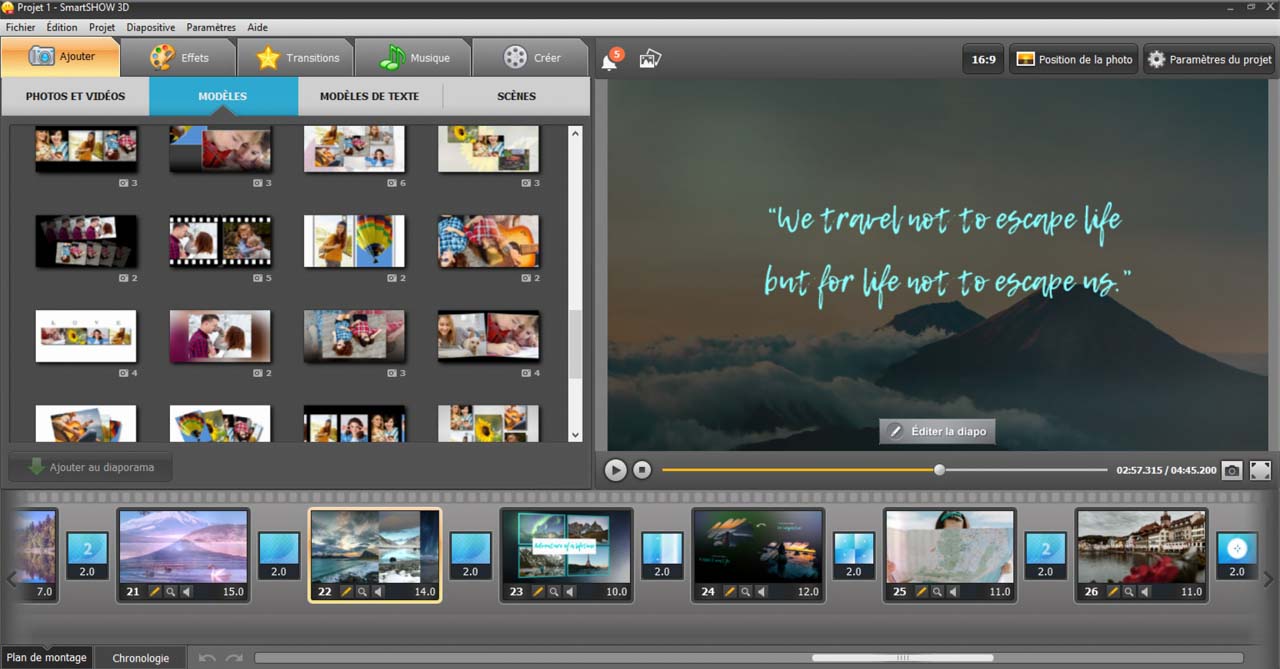Viewport: 1280px width, 669px height.
Task: Switch to the Plan de montage view
Action: pos(46,658)
